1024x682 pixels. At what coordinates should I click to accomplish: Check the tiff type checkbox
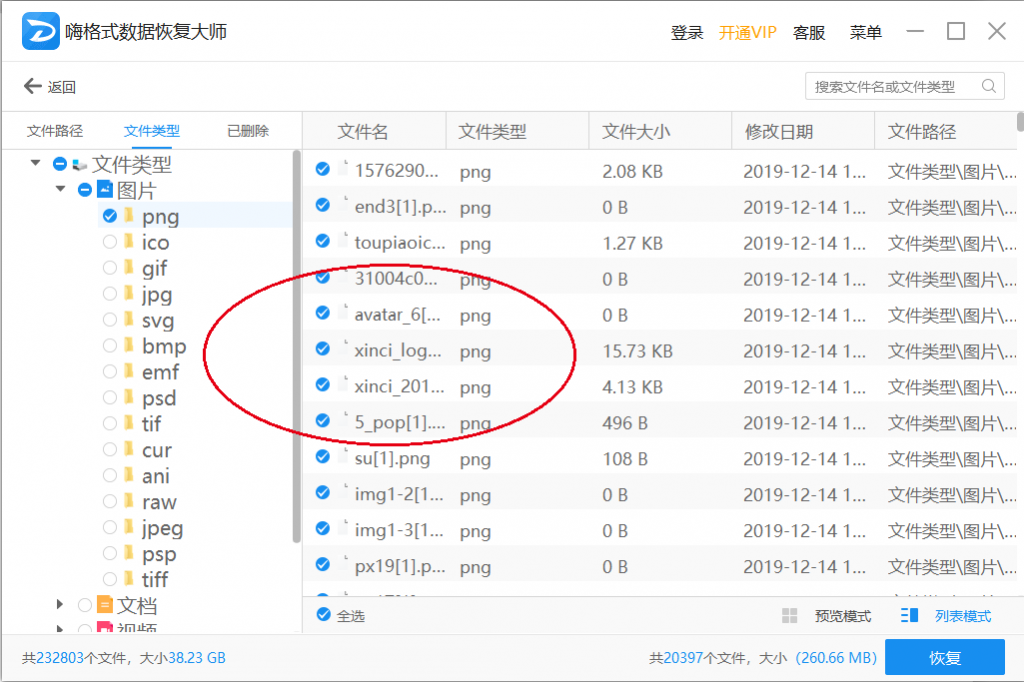110,579
